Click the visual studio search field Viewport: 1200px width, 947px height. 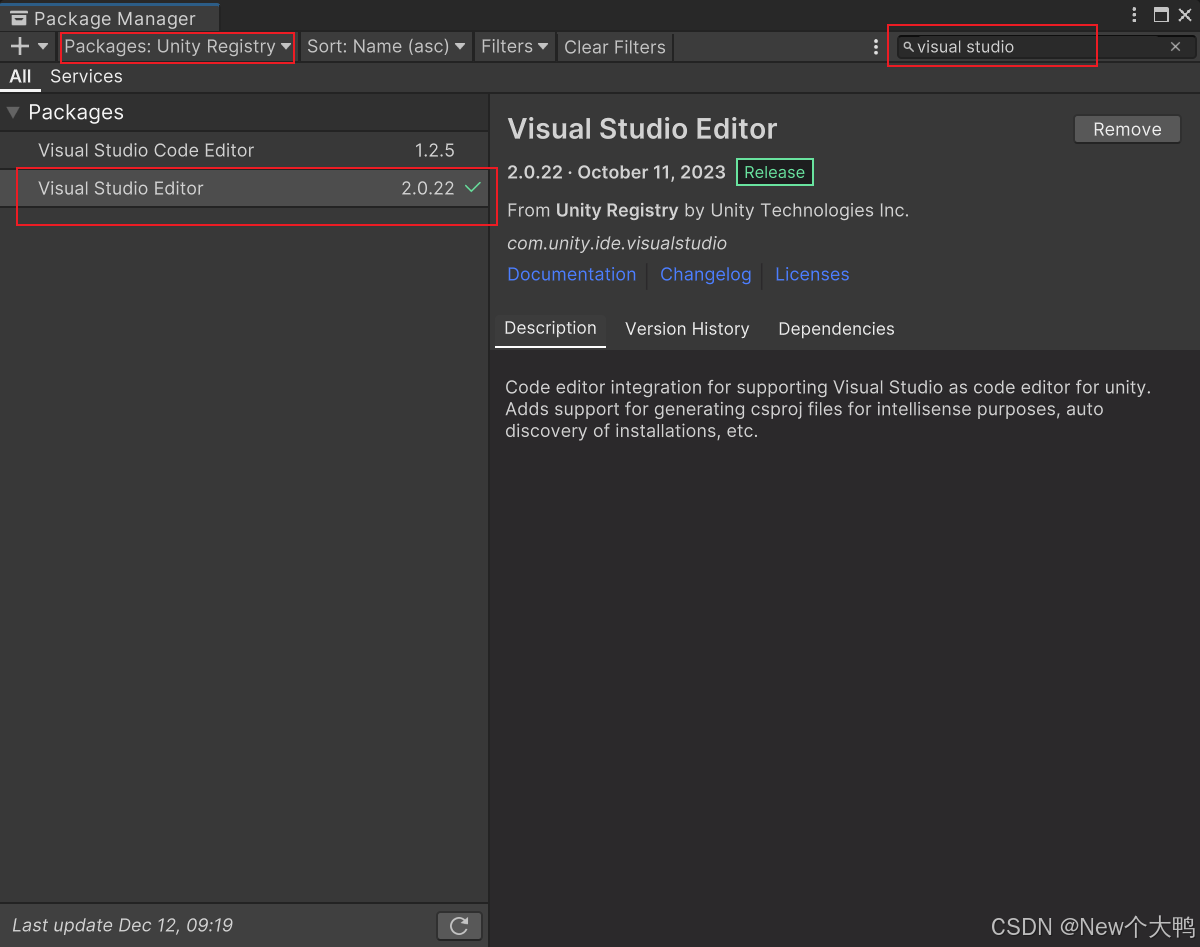pyautogui.click(x=1044, y=47)
